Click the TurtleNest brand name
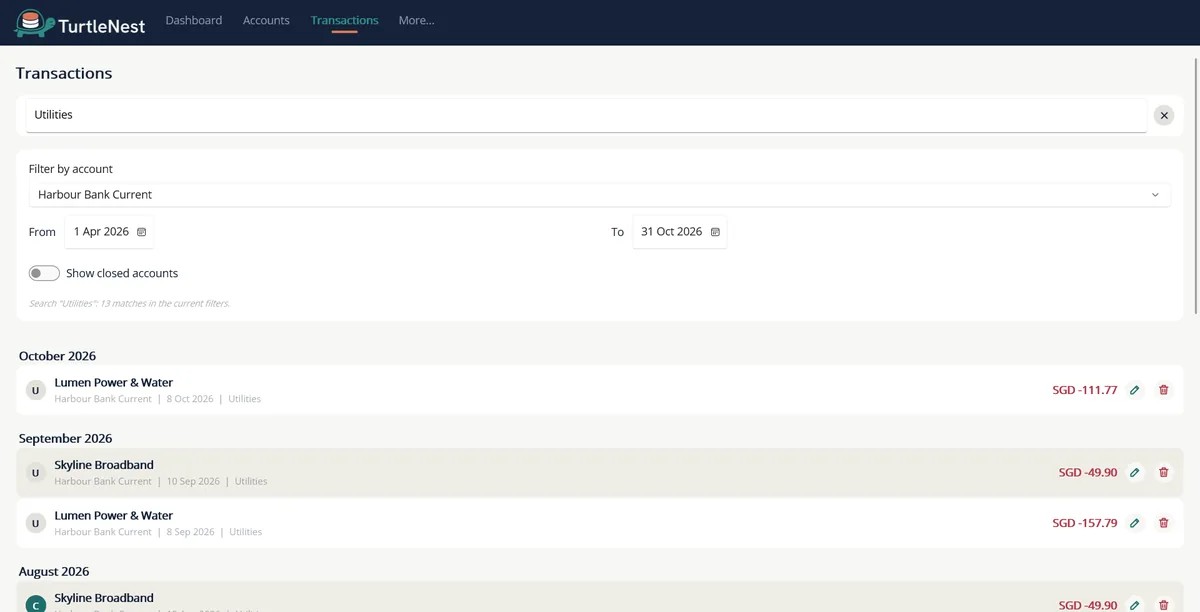 point(102,26)
